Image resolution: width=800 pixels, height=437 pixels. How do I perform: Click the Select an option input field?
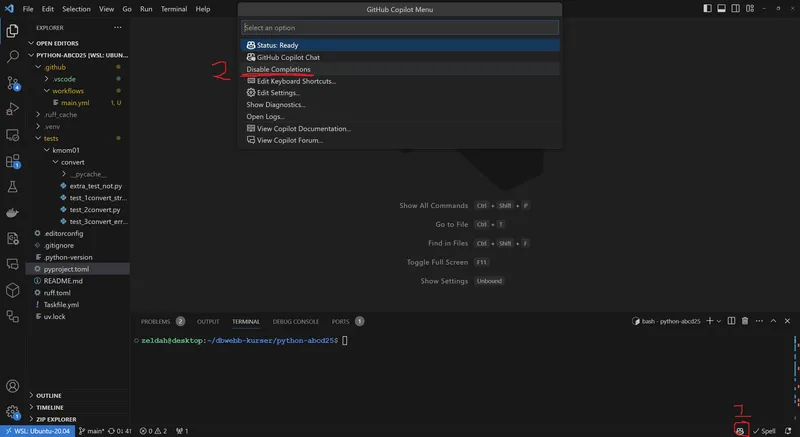[x=400, y=28]
